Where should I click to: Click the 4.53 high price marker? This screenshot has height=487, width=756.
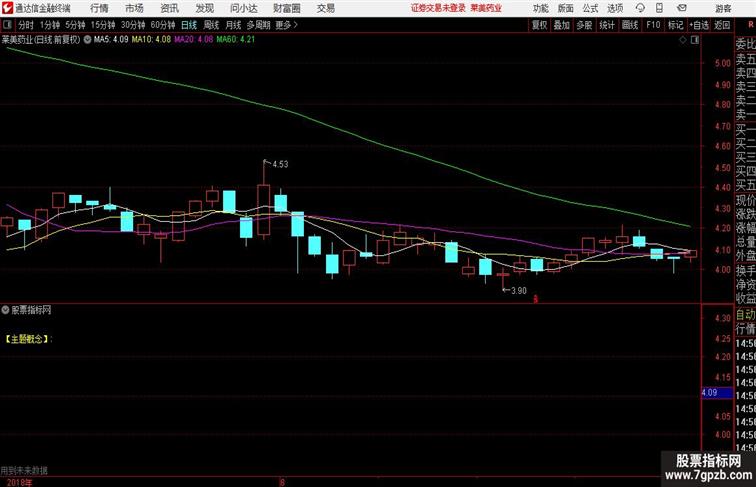click(x=280, y=164)
